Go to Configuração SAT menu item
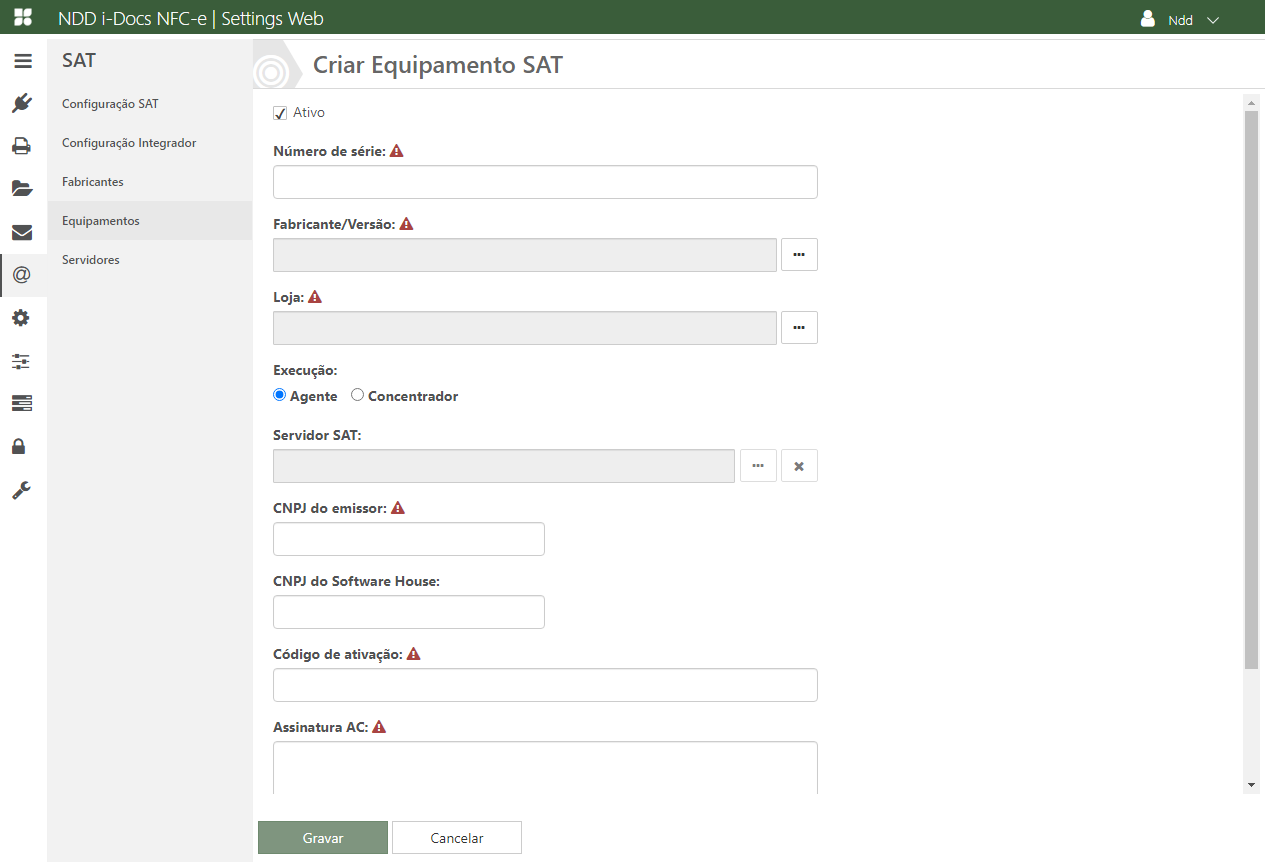 (110, 104)
